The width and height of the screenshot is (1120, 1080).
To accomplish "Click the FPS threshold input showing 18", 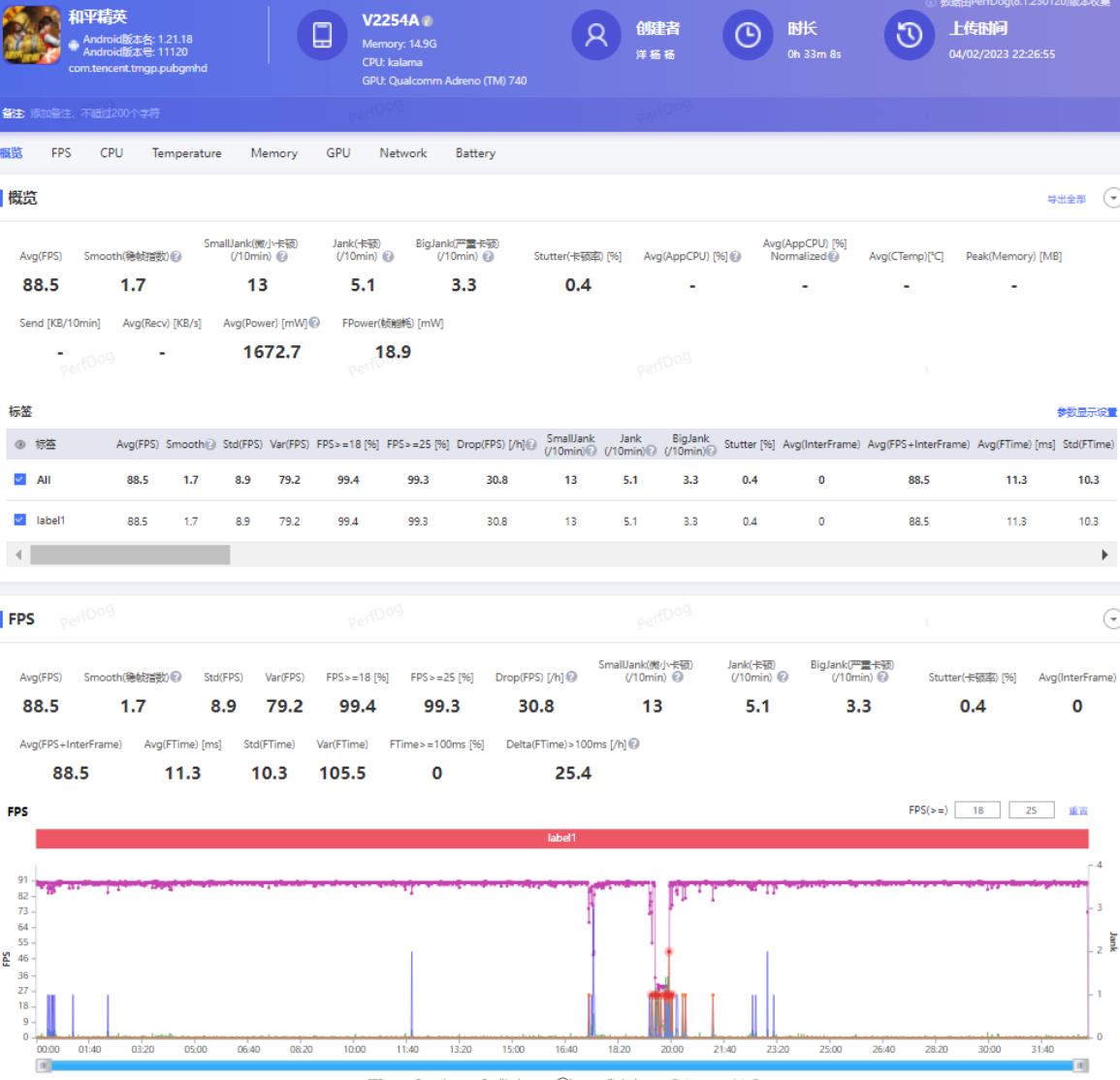I will click(977, 810).
